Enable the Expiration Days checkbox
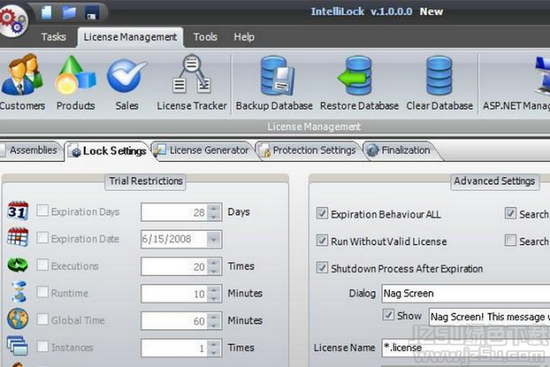550x367 pixels. 42,211
